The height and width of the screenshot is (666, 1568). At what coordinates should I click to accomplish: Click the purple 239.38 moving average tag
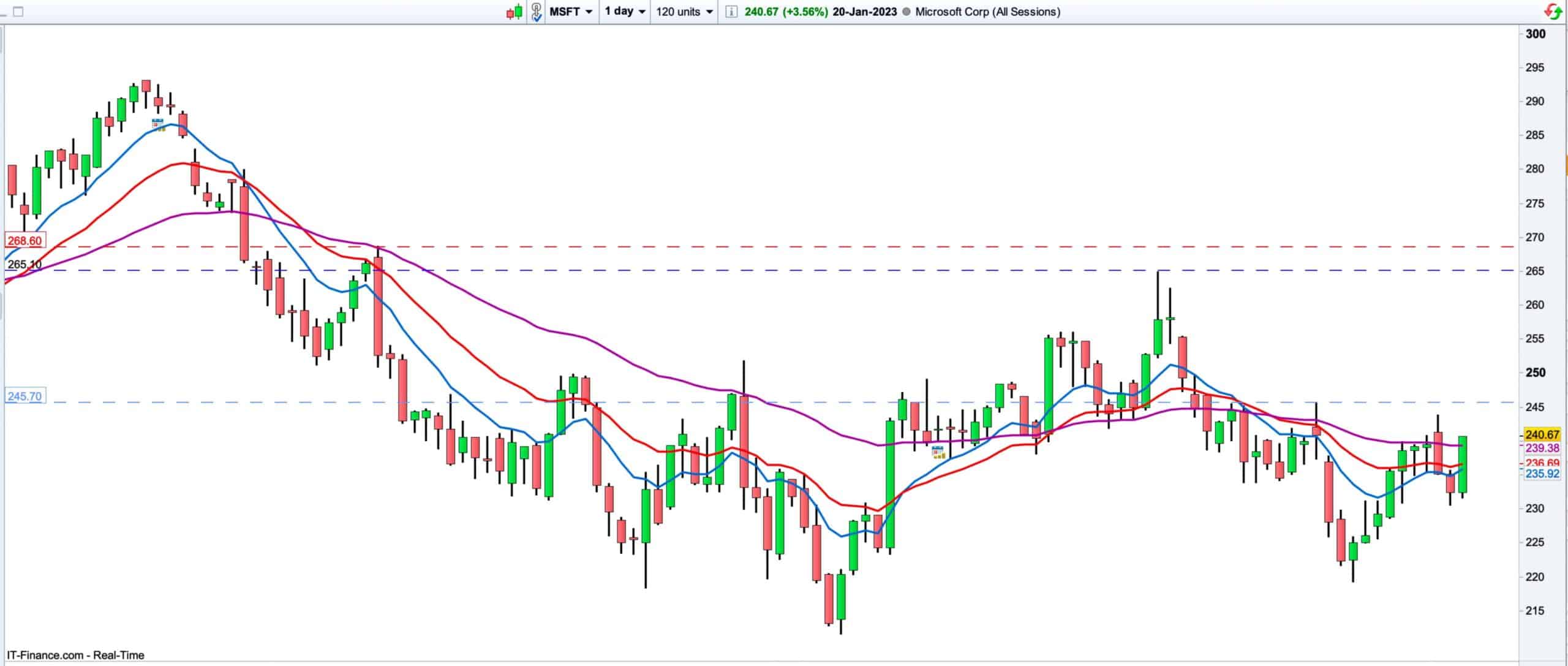1542,448
